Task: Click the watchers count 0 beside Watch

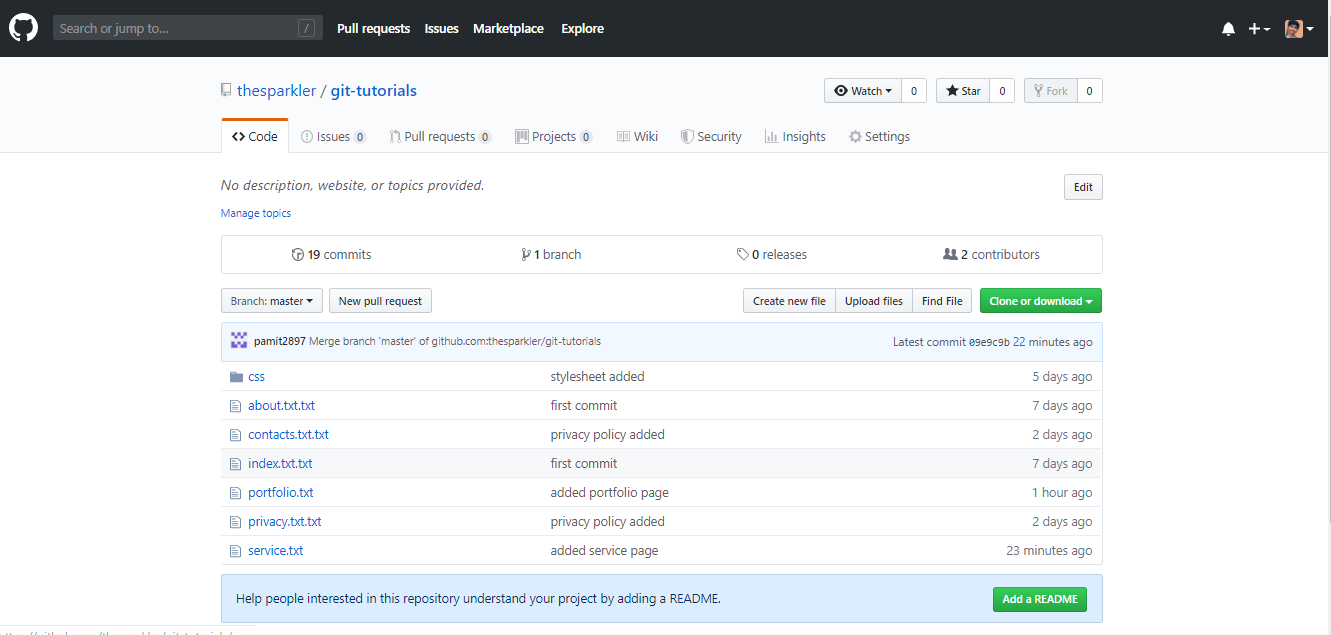Action: [x=914, y=91]
